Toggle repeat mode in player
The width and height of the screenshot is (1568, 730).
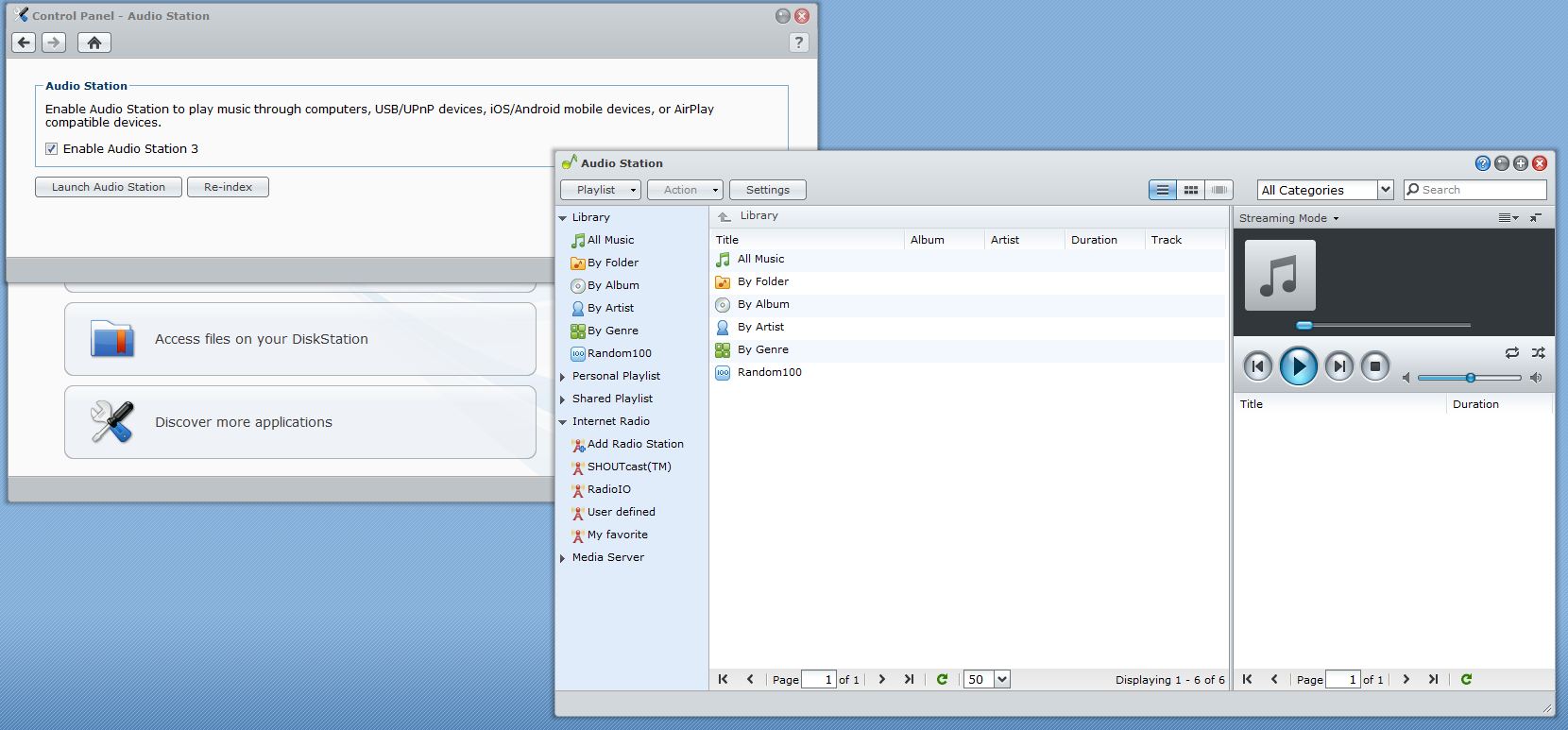tap(1512, 352)
